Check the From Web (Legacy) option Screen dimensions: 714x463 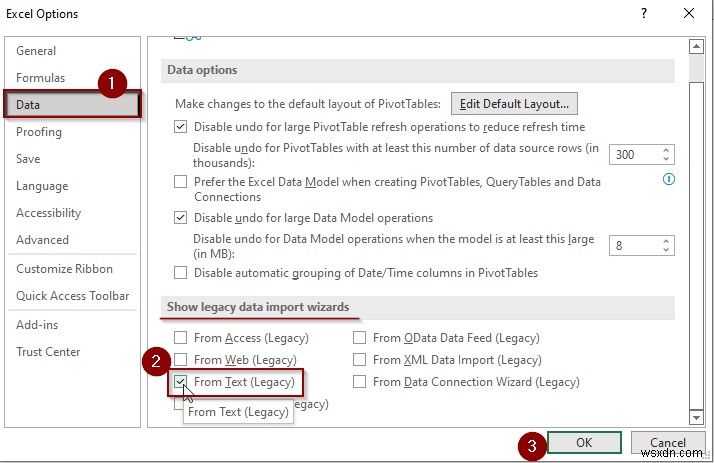click(181, 360)
